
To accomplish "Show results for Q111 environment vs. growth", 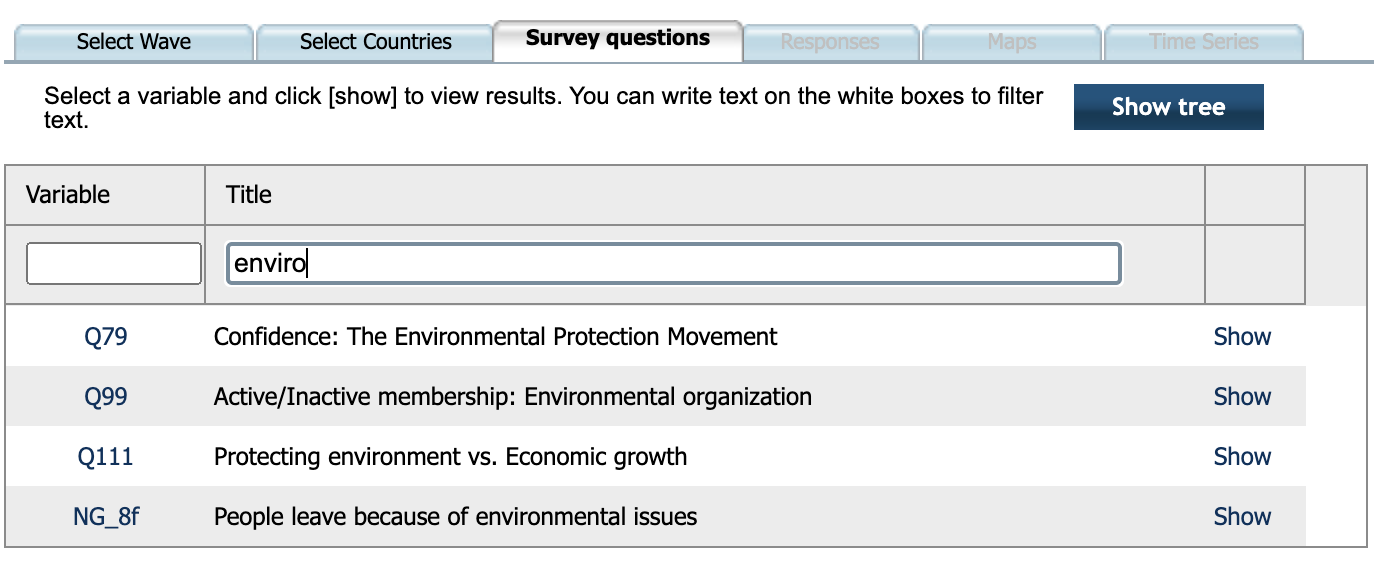I will click(x=1242, y=457).
